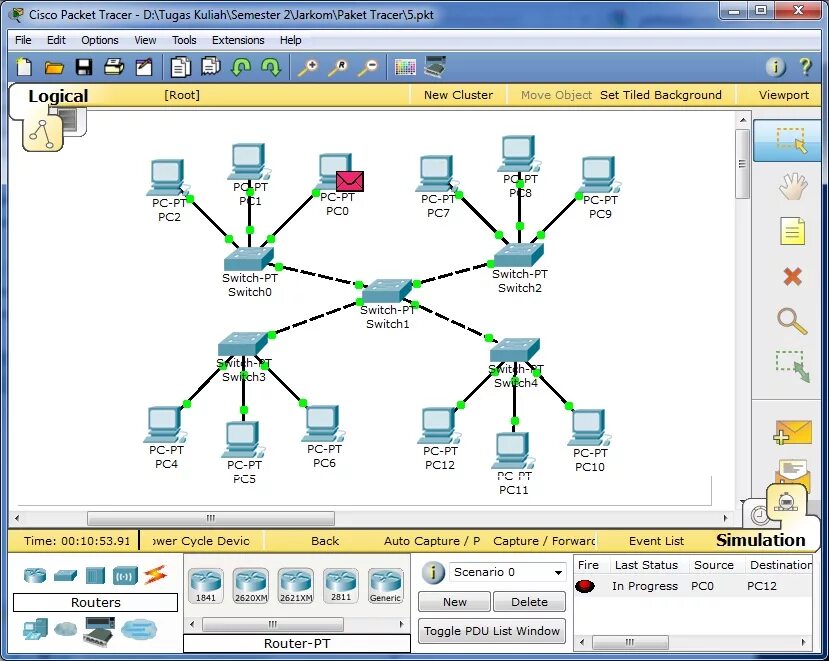Image resolution: width=829 pixels, height=661 pixels.
Task: Select the WAN Emulation cloud icon
Action: tap(65, 629)
